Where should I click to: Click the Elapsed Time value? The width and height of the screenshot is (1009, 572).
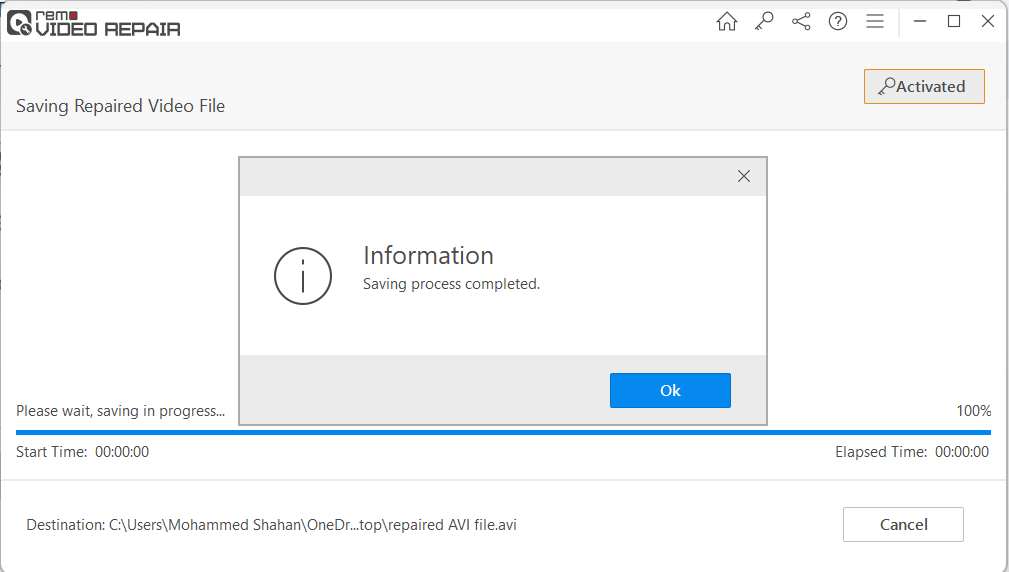tap(962, 452)
